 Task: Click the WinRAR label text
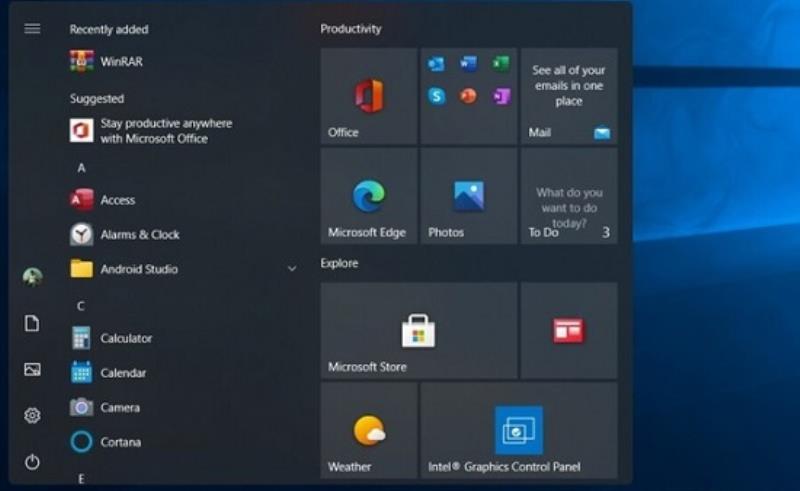[x=121, y=62]
